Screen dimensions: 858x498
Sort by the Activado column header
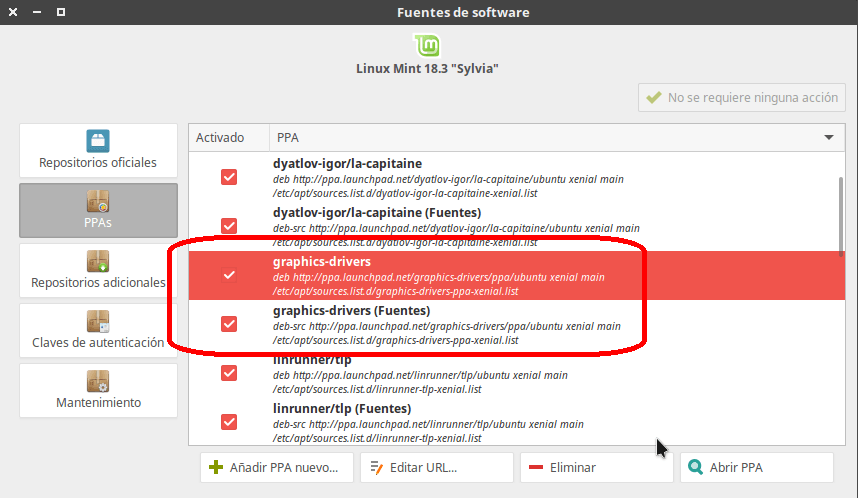229,137
